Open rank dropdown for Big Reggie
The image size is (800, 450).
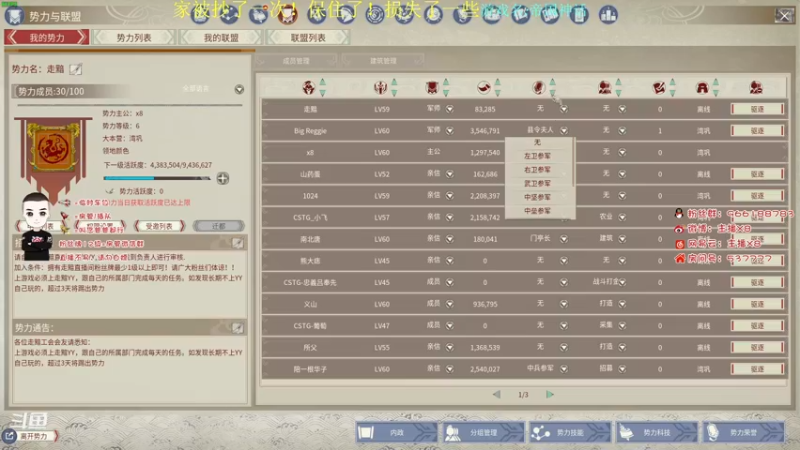(449, 131)
